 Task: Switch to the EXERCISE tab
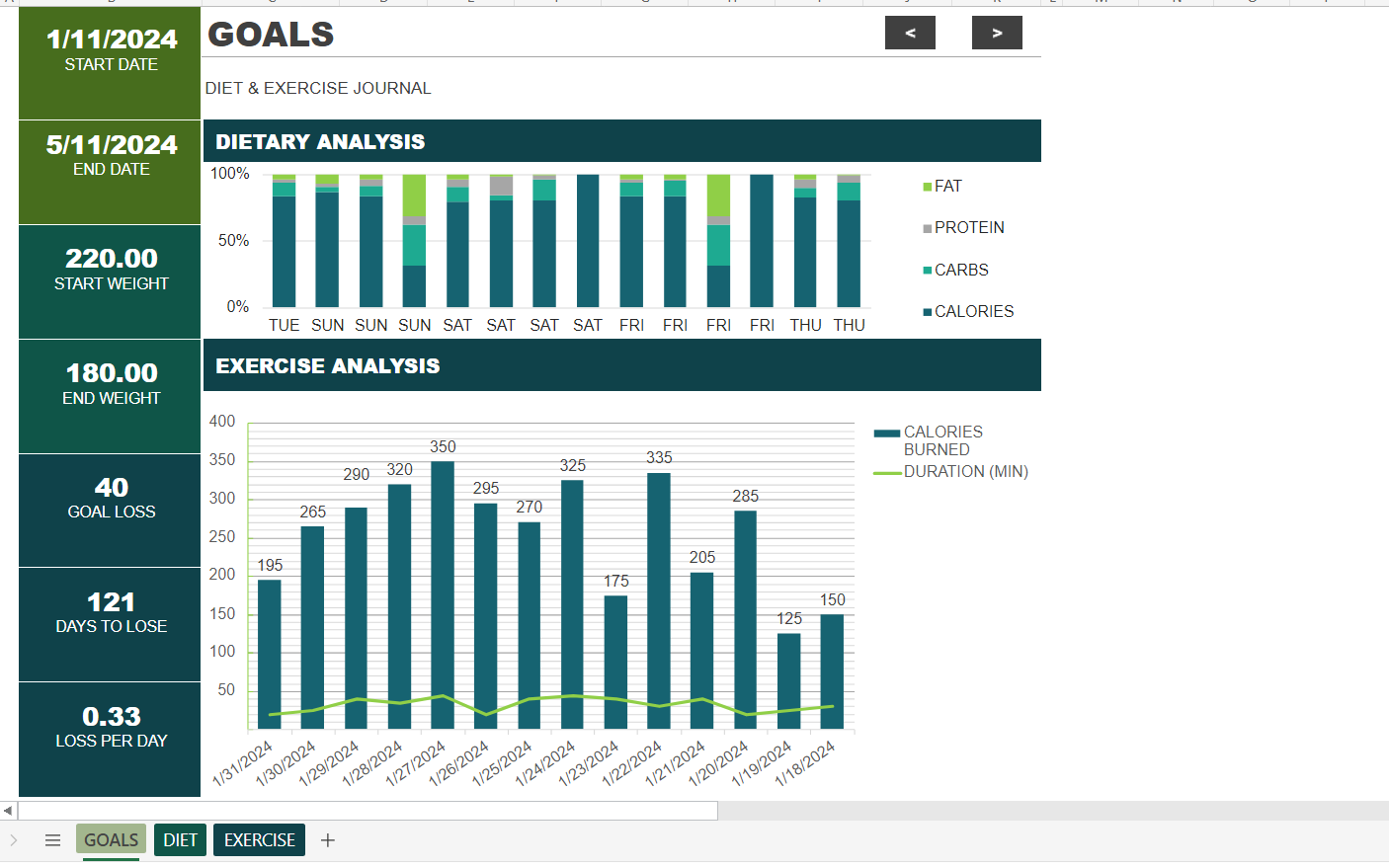coord(258,839)
